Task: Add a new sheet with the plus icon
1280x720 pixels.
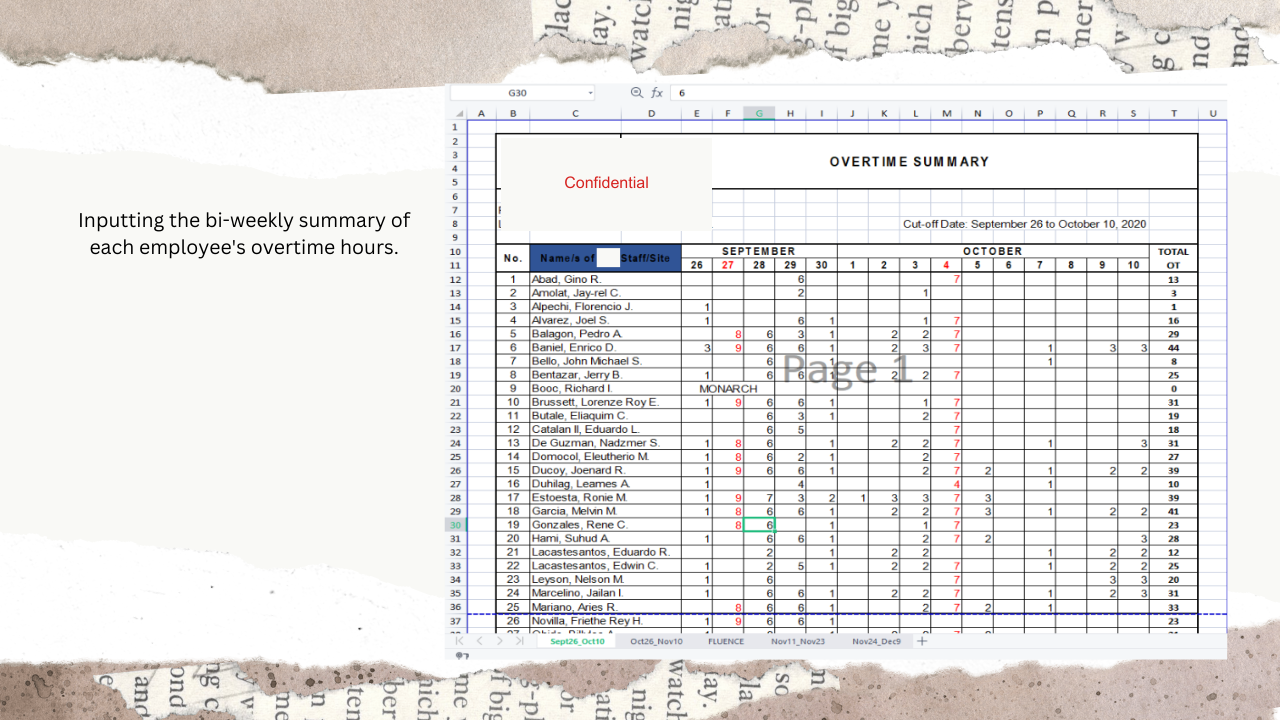Action: point(922,641)
